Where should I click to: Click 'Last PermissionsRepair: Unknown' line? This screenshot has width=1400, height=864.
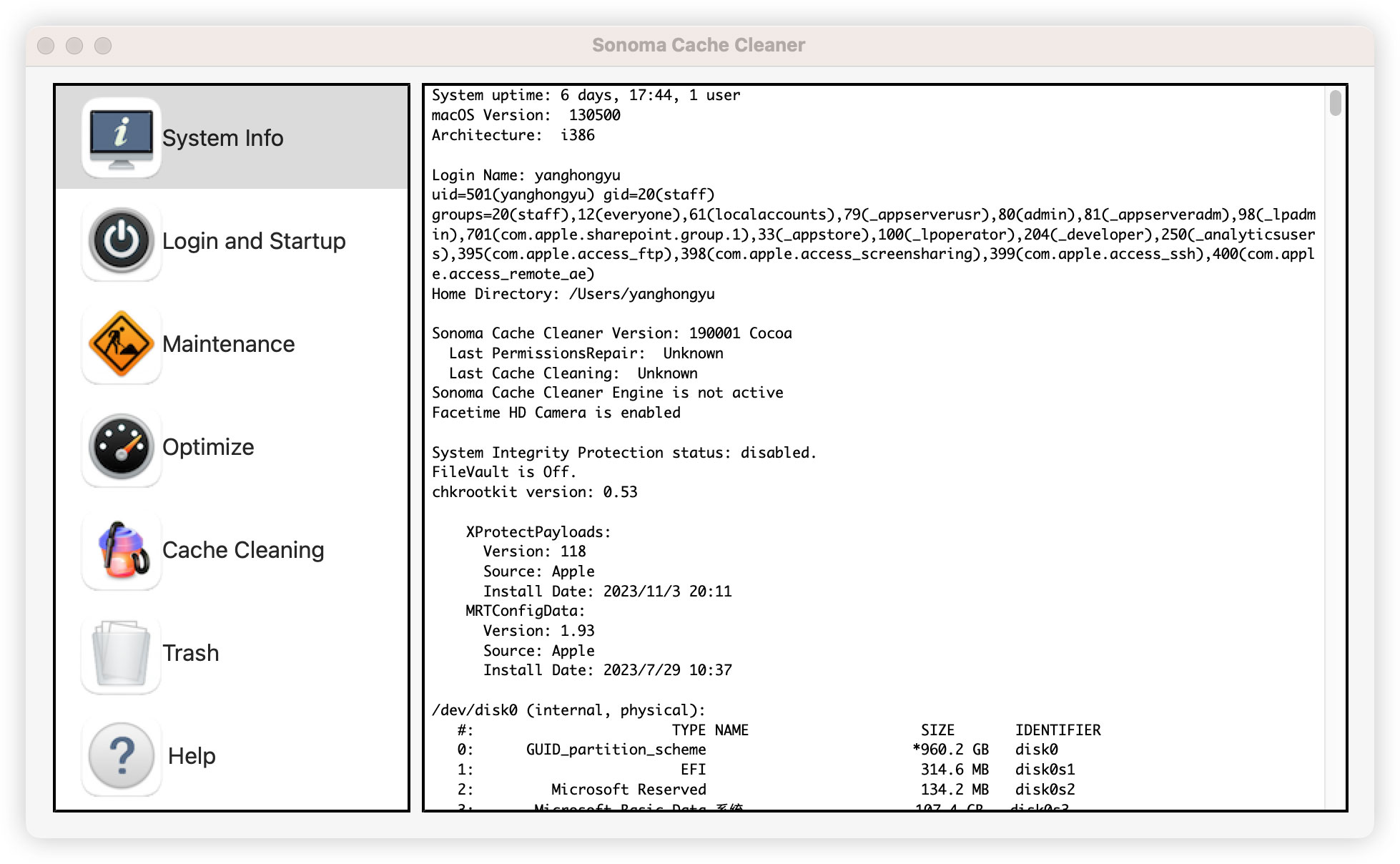[x=586, y=353]
